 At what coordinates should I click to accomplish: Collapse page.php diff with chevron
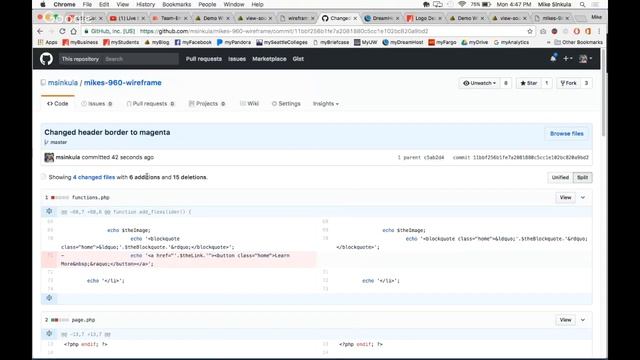583,320
